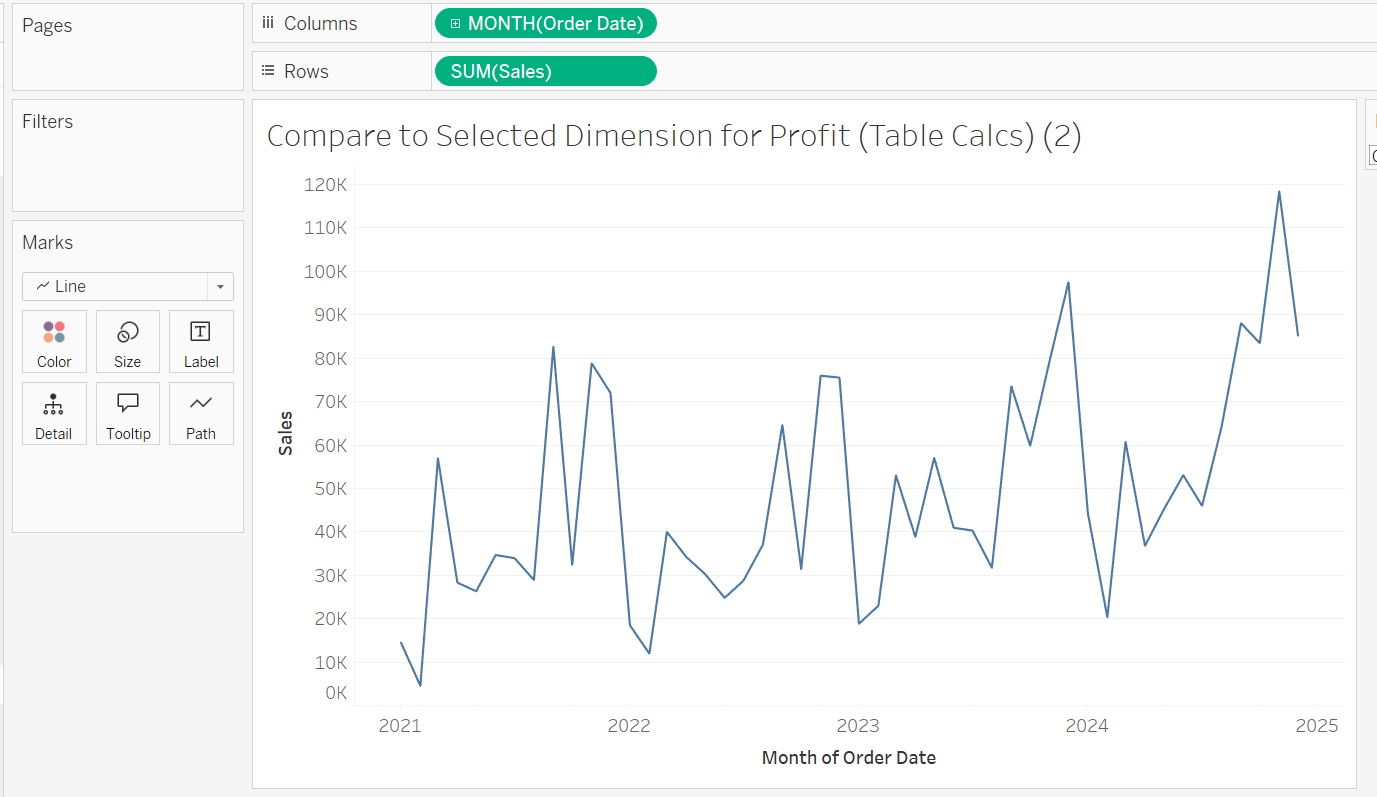The image size is (1377, 797).
Task: Select the Month of Order Date axis title
Action: [x=848, y=757]
